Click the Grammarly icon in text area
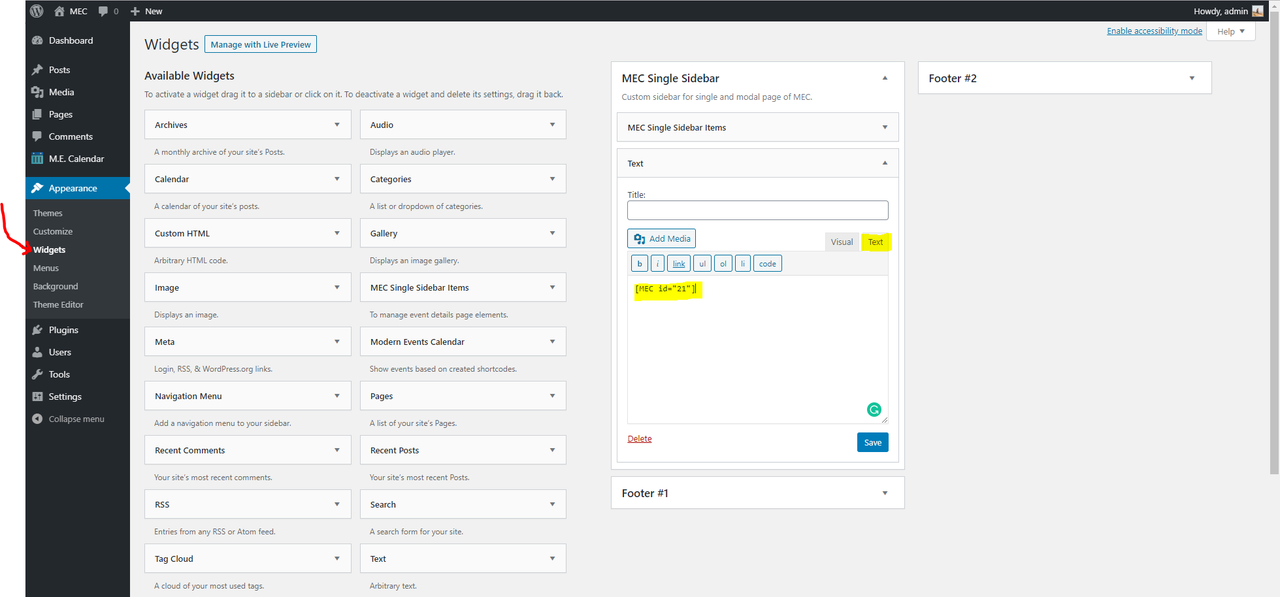The height and width of the screenshot is (597, 1280). (874, 409)
